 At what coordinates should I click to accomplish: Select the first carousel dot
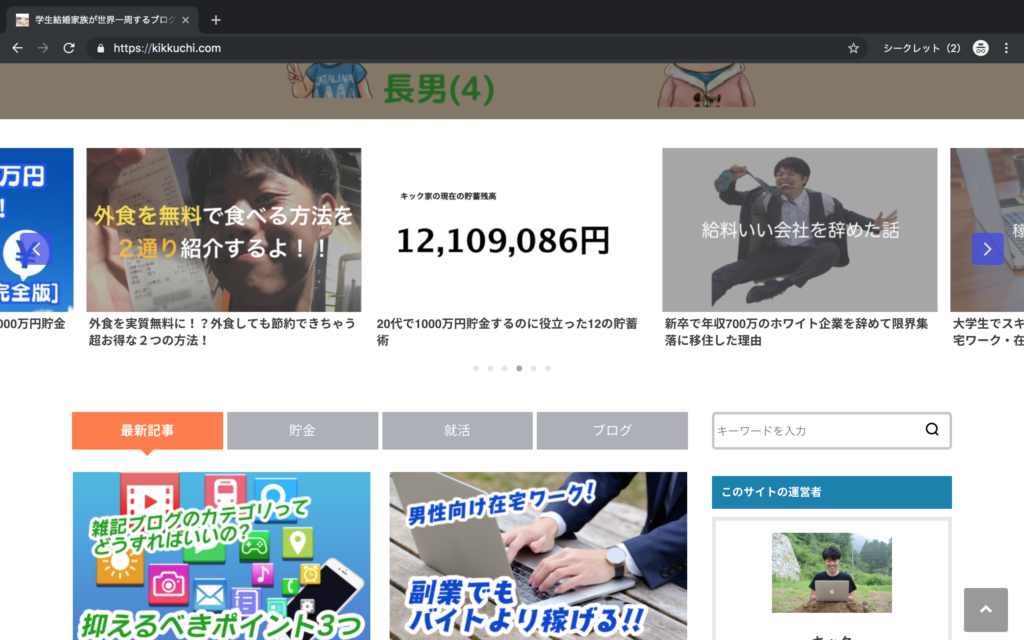click(x=476, y=368)
